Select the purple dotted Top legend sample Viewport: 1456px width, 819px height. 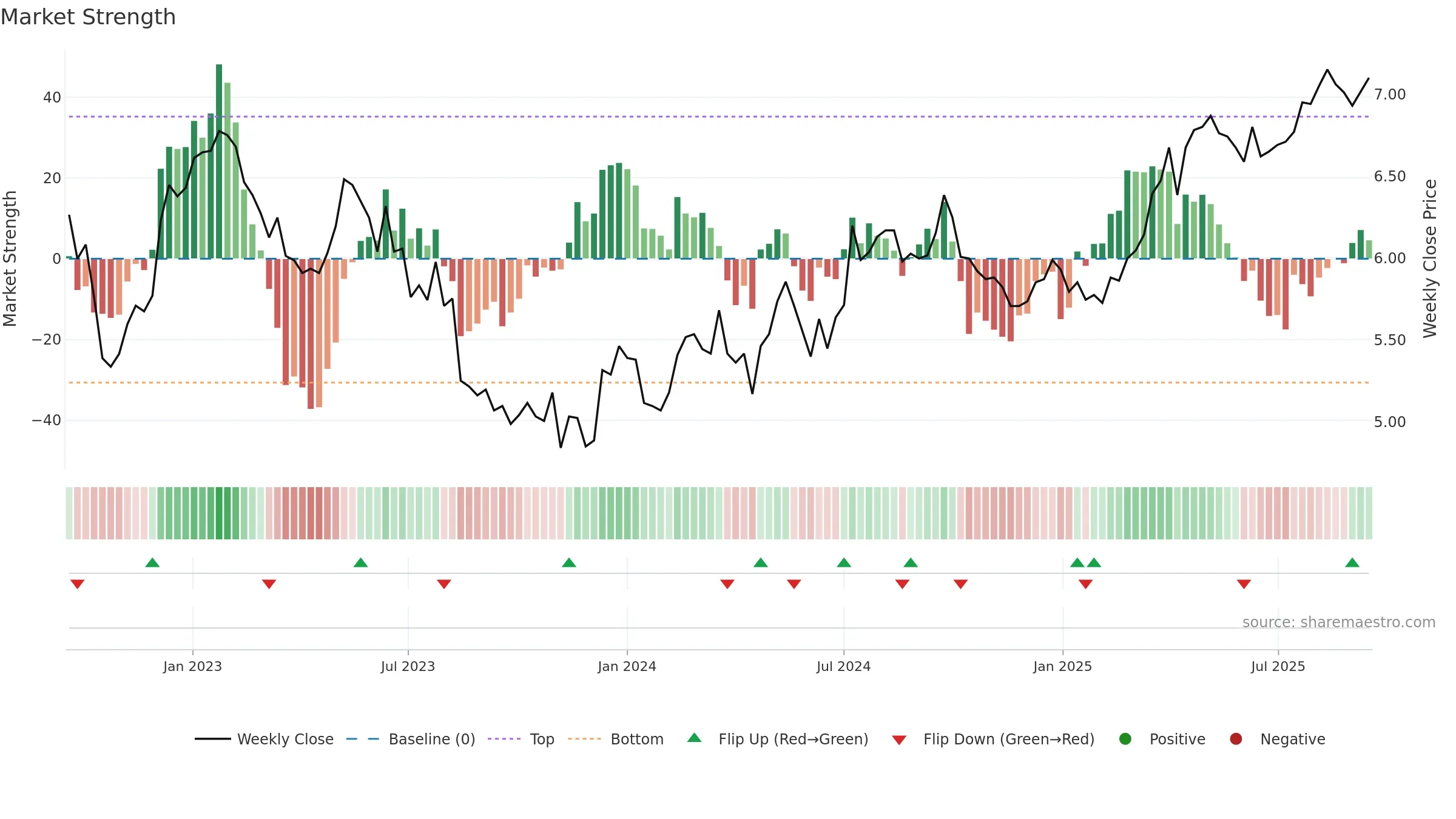pos(504,739)
